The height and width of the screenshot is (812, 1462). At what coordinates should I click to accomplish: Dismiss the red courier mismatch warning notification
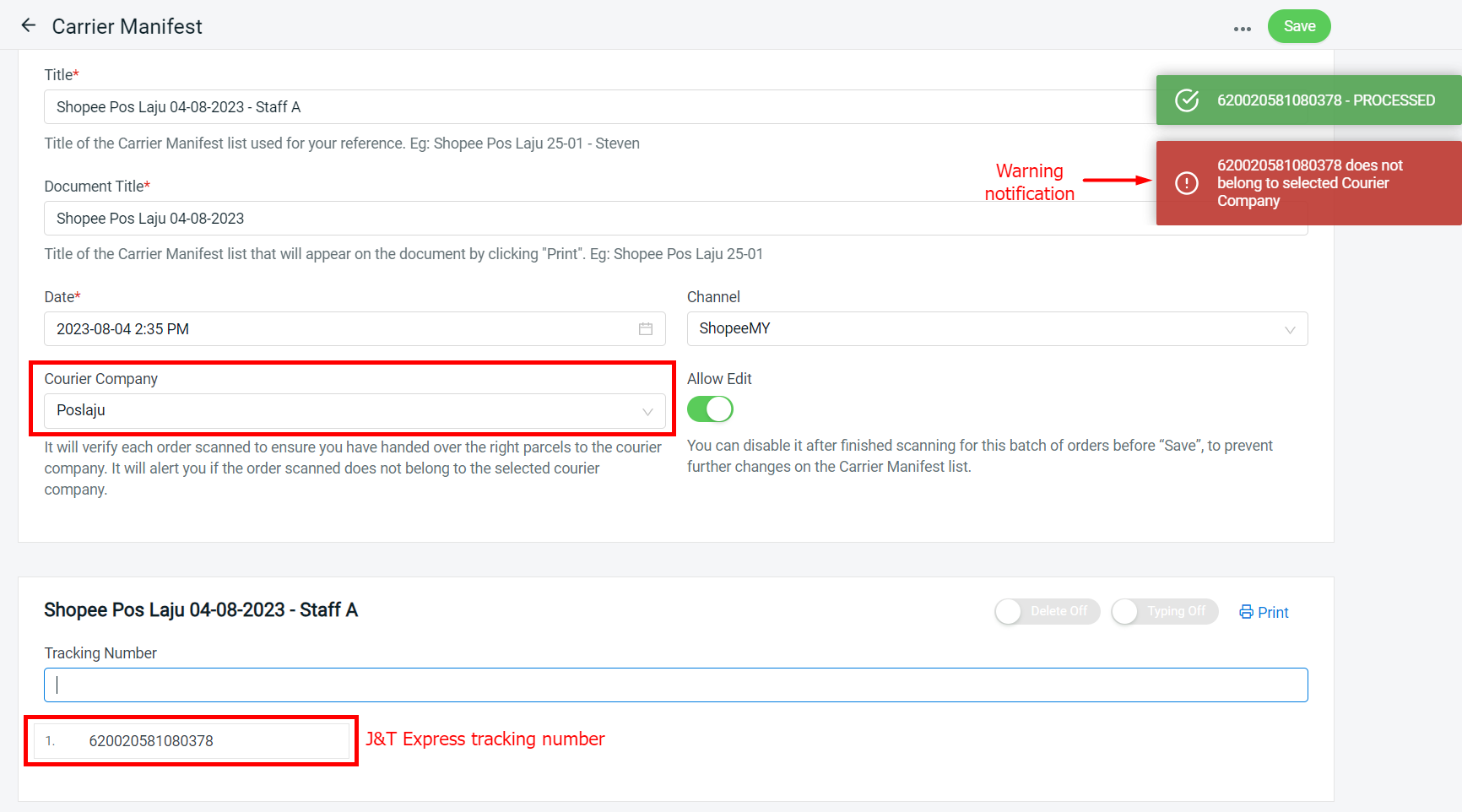(1310, 183)
